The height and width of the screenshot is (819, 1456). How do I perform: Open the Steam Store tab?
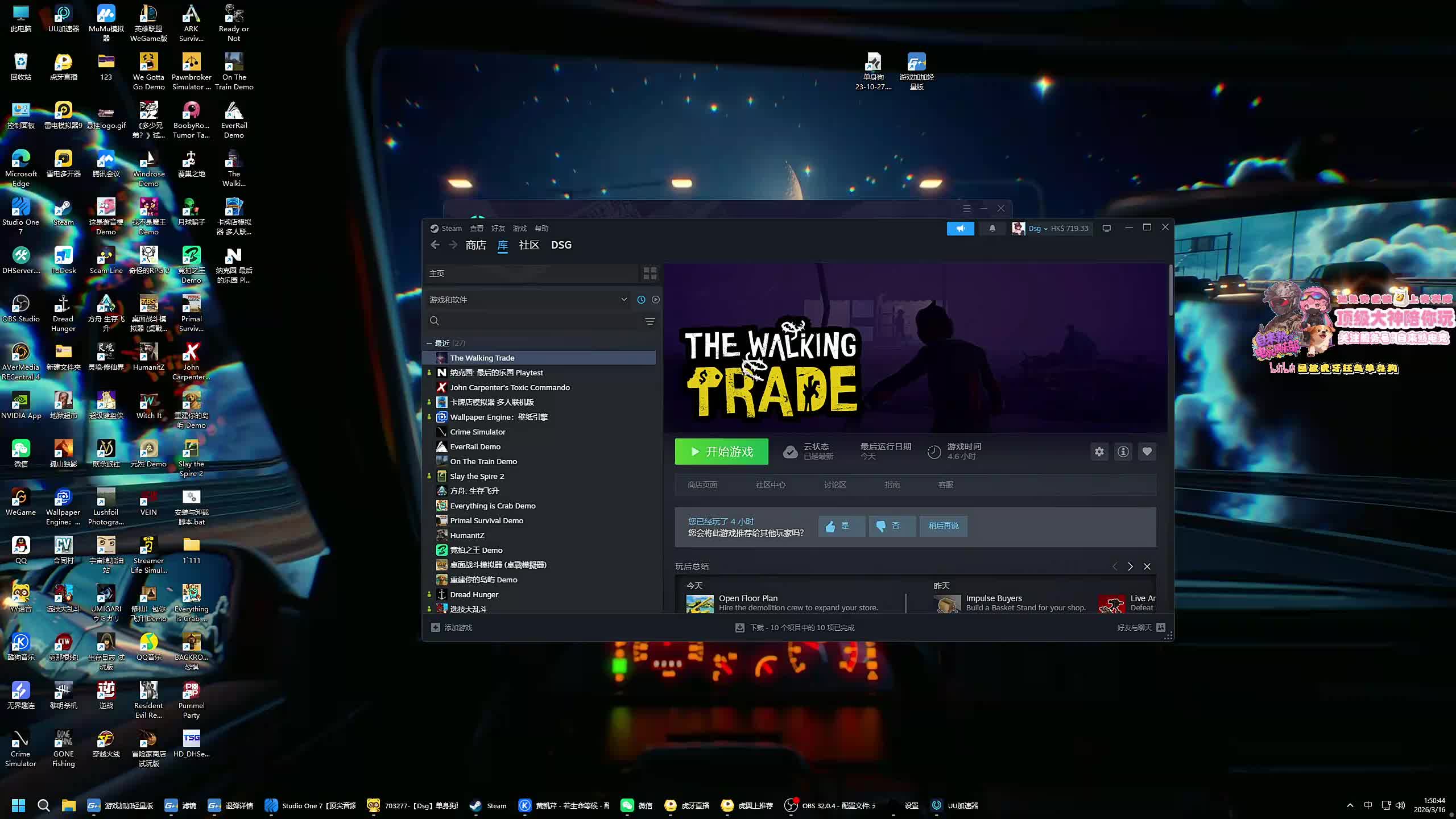coord(475,245)
